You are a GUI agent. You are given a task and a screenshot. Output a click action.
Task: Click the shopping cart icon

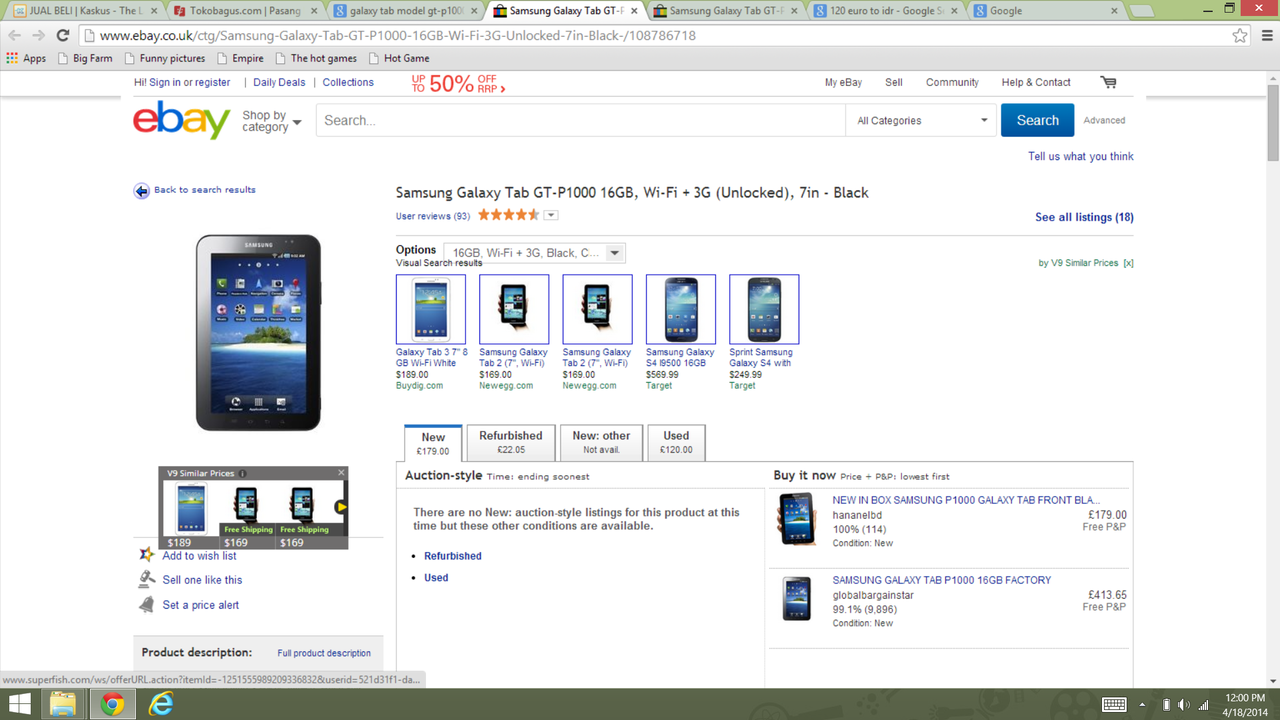(x=1108, y=82)
